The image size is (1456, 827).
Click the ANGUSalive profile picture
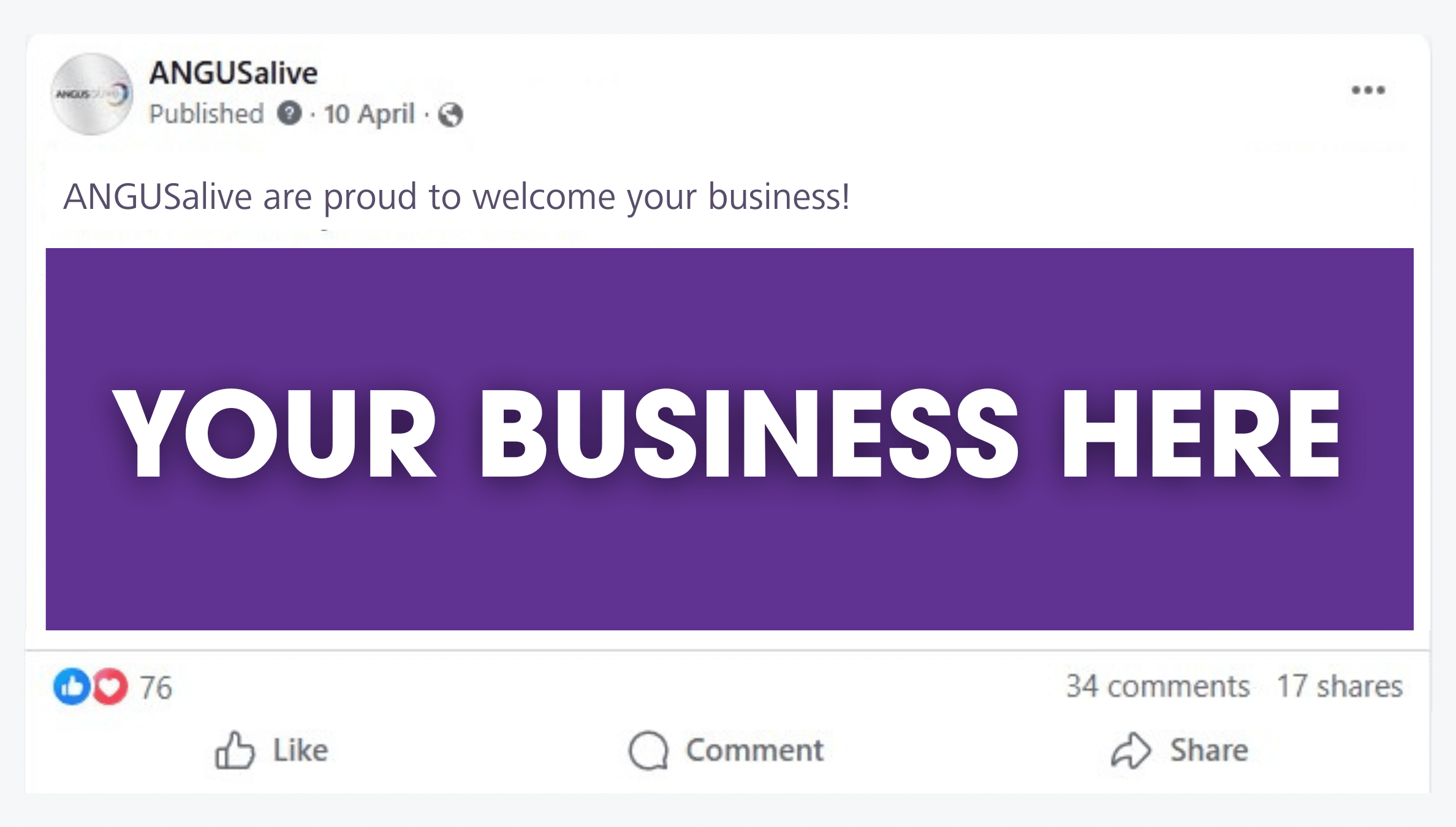click(x=92, y=94)
